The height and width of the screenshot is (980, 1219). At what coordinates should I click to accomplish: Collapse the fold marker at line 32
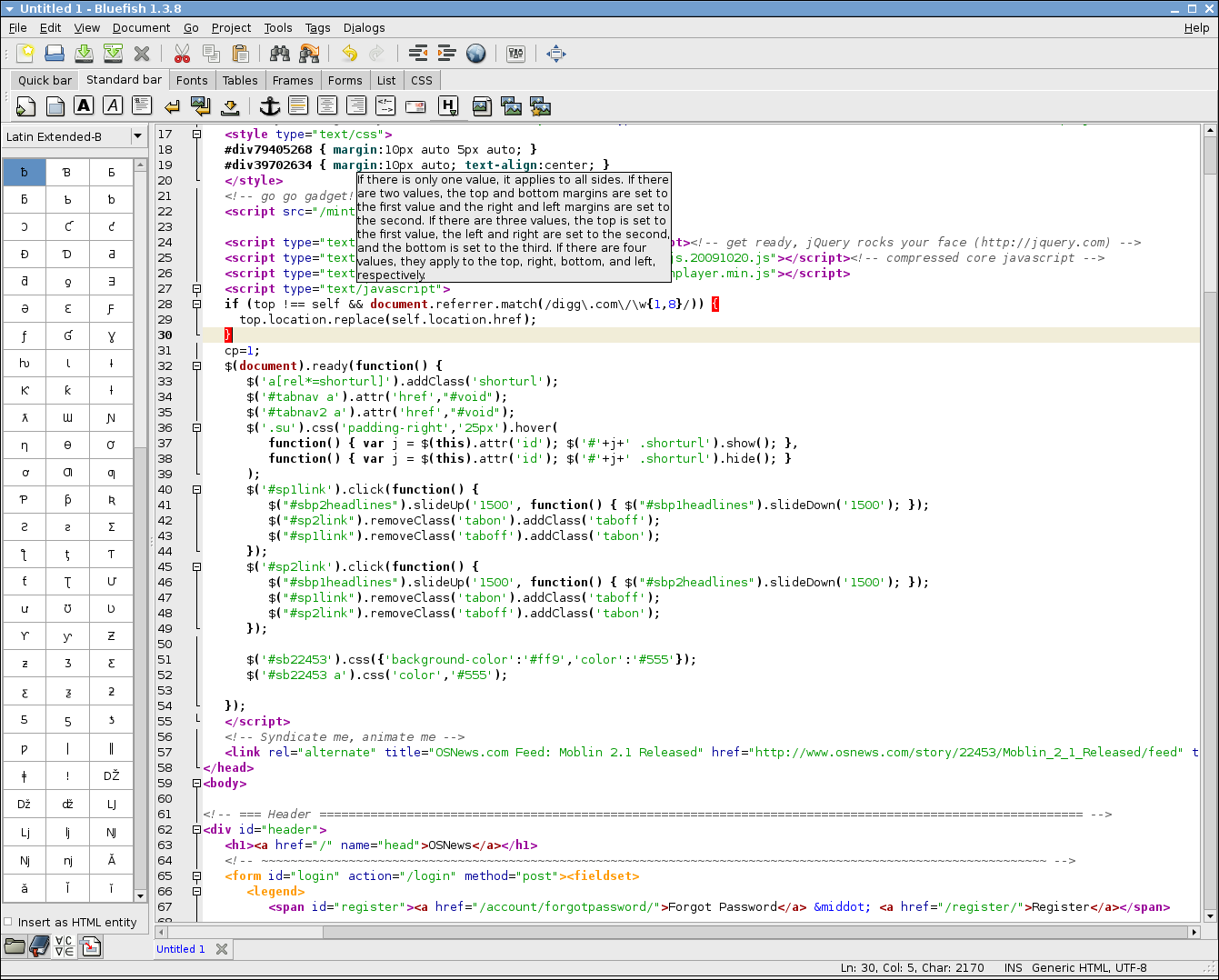click(x=196, y=366)
